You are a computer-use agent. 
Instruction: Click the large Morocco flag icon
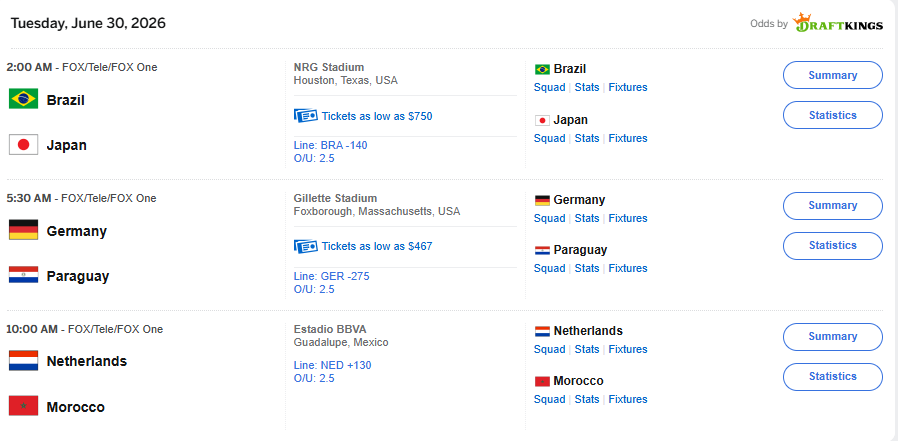coord(23,406)
